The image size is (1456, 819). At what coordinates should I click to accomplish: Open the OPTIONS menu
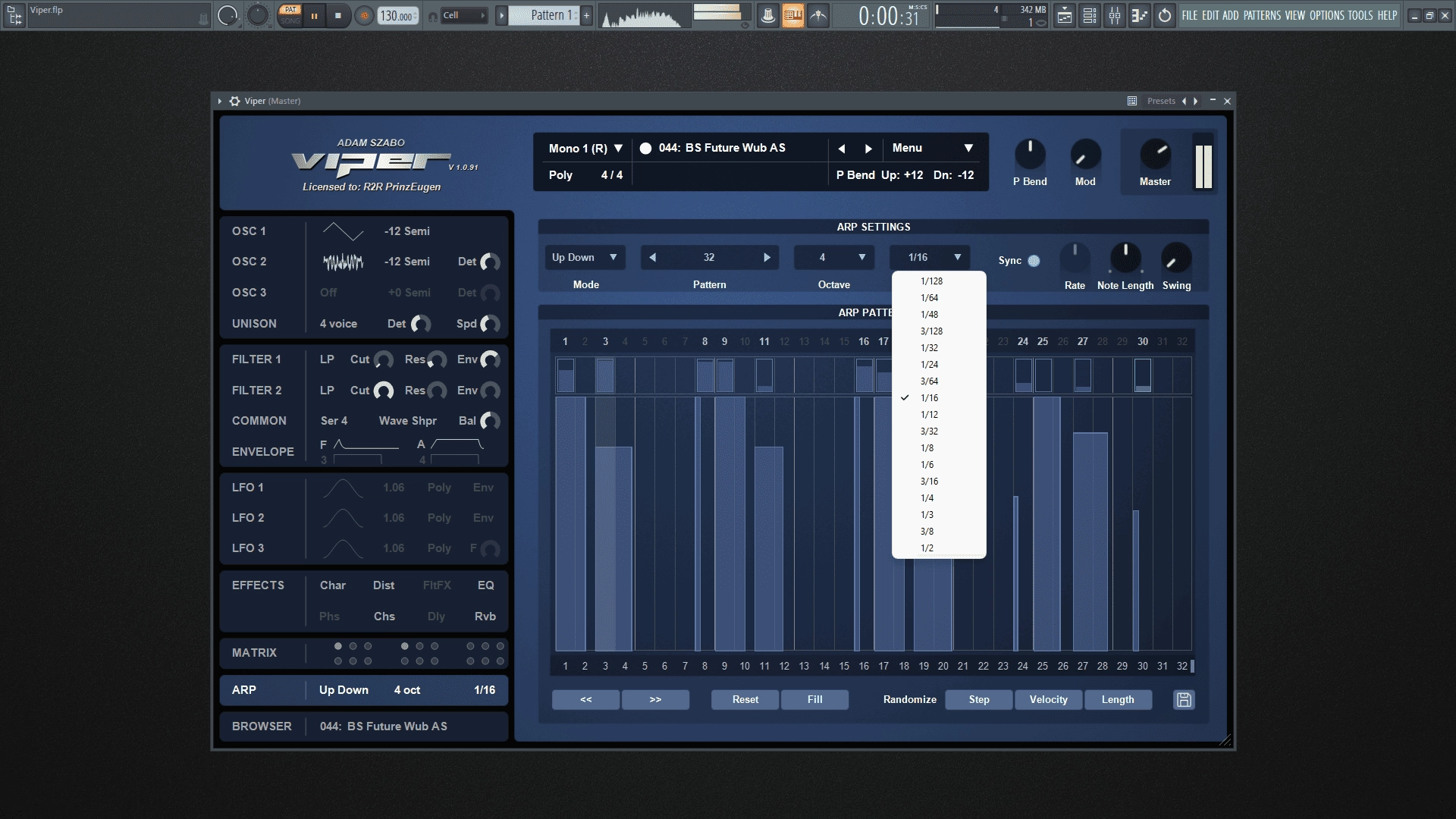pyautogui.click(x=1326, y=15)
